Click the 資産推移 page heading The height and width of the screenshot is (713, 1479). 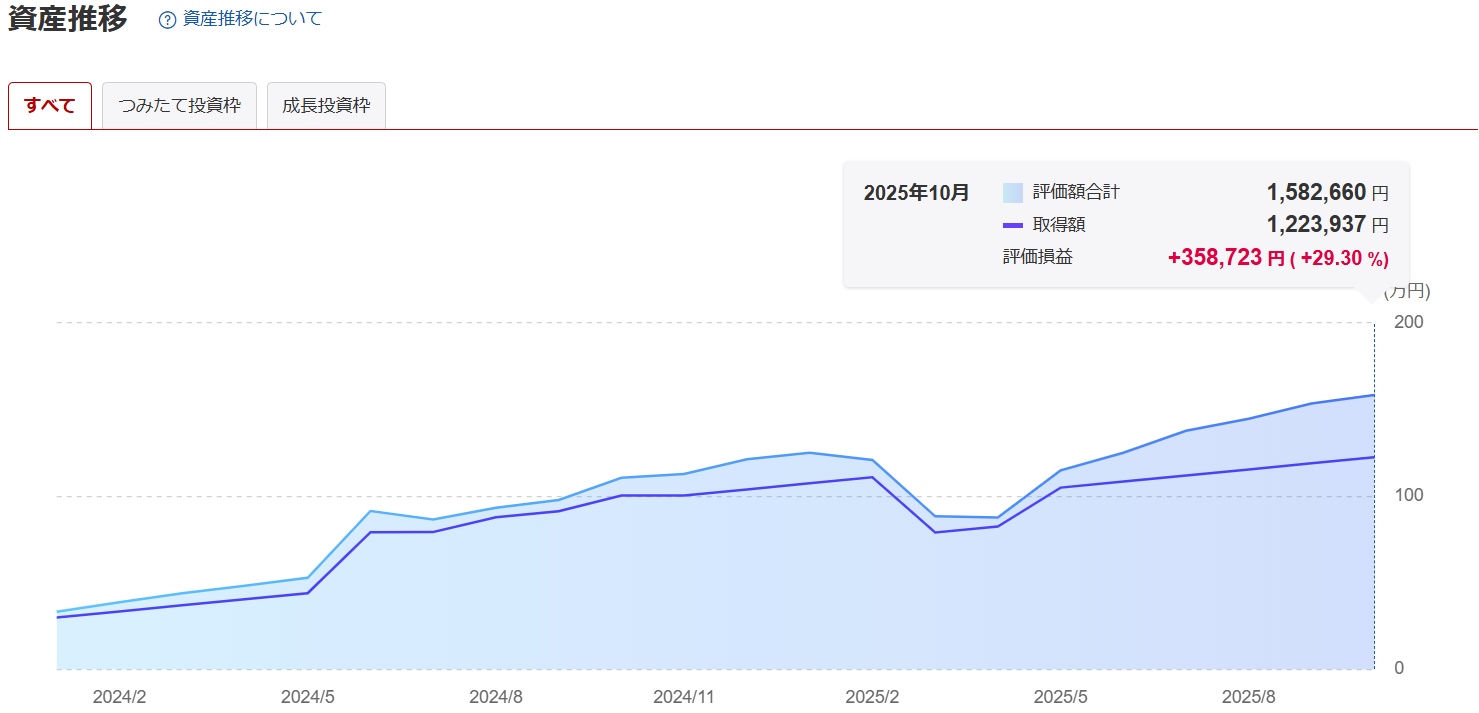[68, 19]
